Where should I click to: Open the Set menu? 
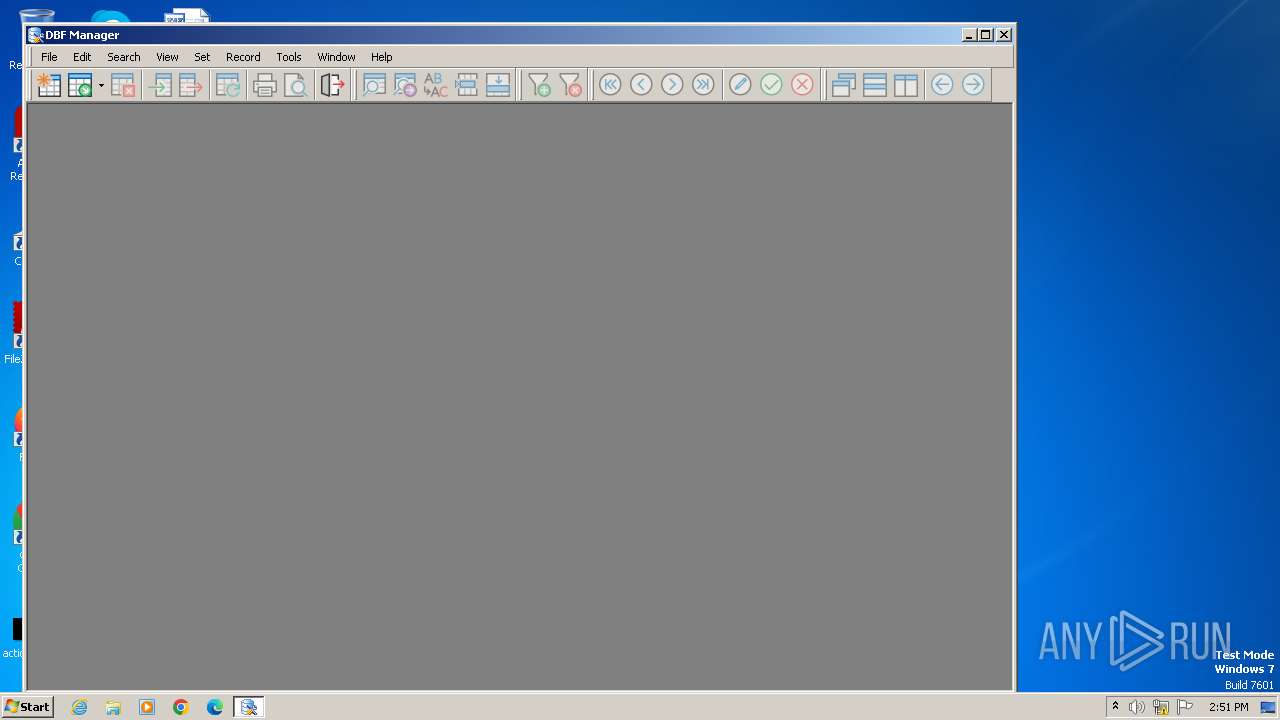pos(202,57)
